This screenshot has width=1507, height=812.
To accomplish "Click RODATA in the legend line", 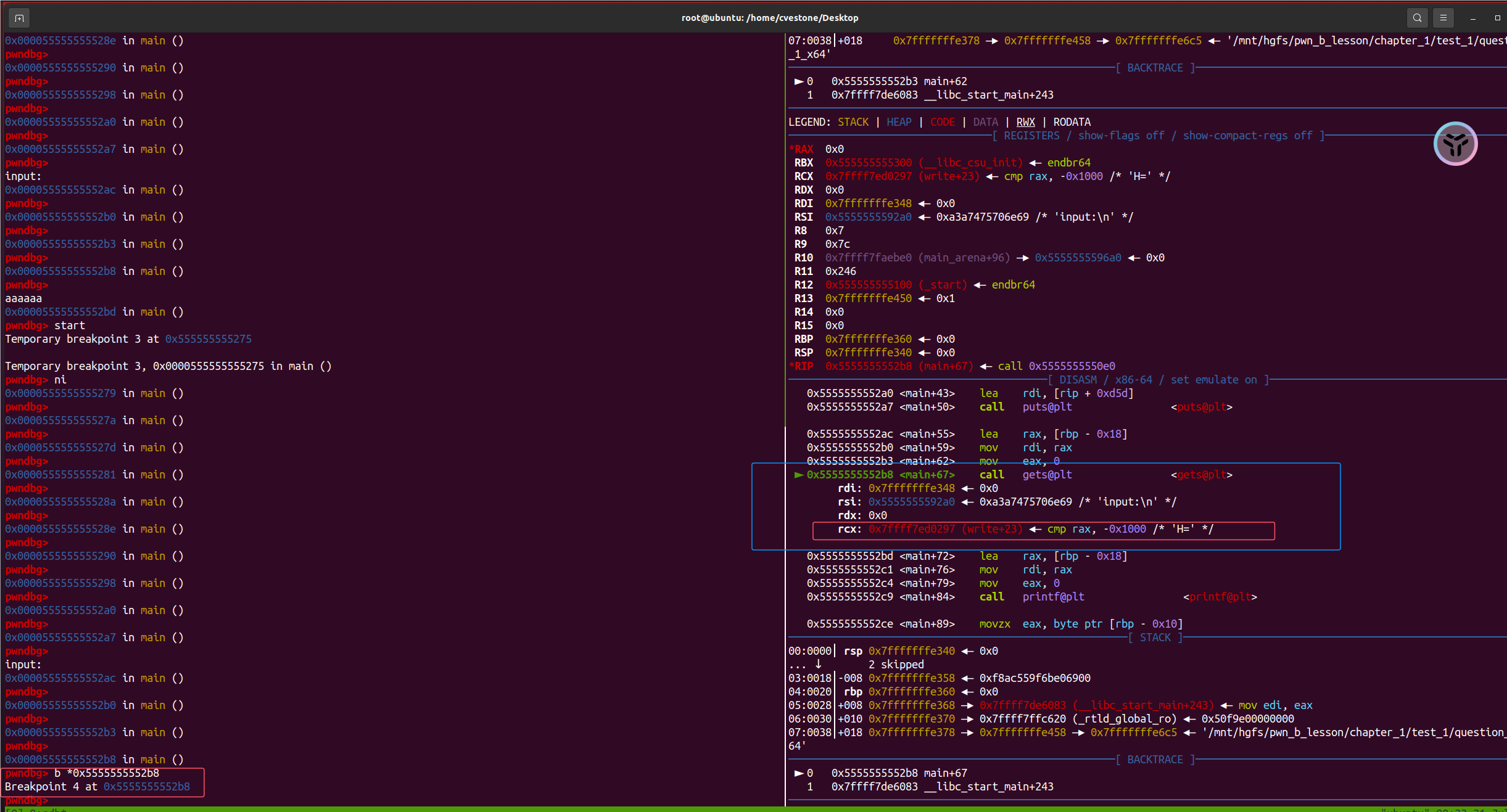I will coord(1071,122).
